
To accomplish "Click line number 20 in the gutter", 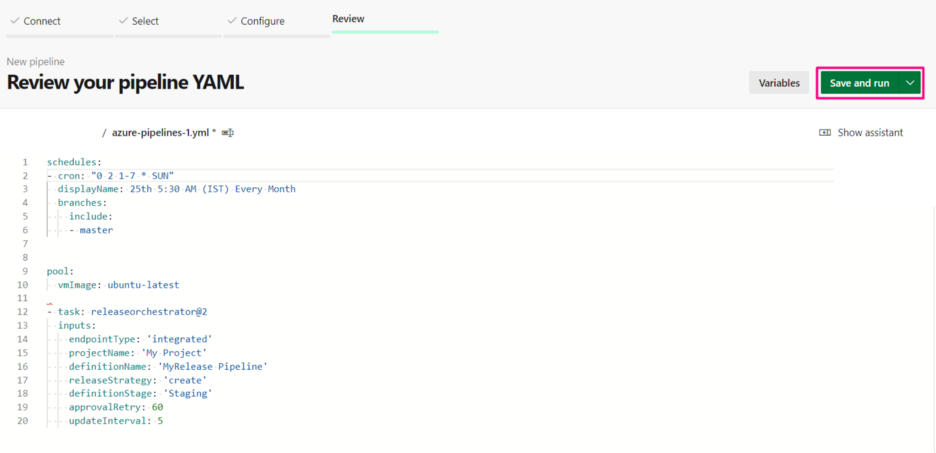I will pos(24,421).
